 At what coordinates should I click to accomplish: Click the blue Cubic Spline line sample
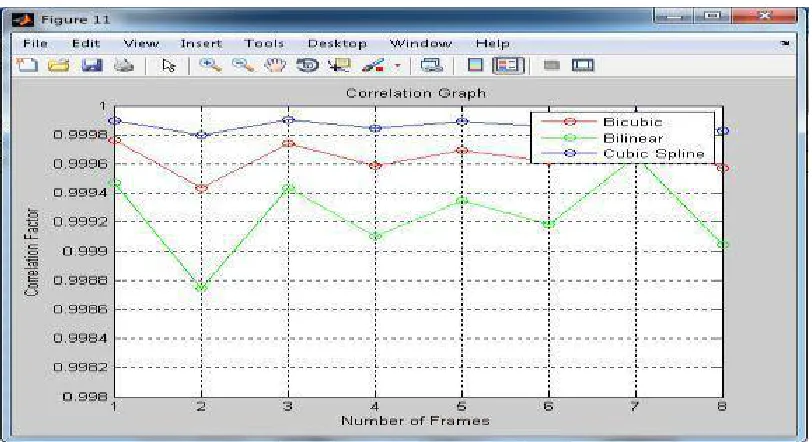tap(569, 154)
